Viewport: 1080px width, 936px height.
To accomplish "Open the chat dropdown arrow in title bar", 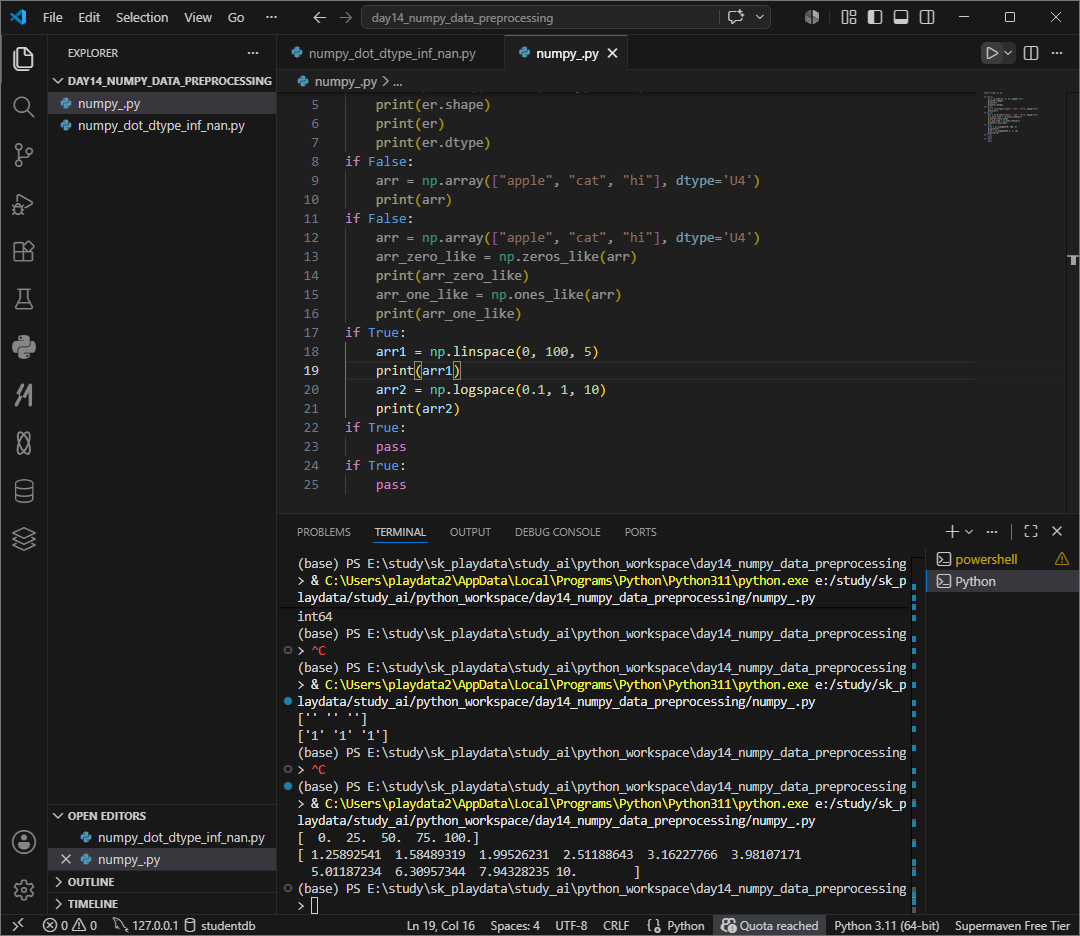I will tap(759, 17).
